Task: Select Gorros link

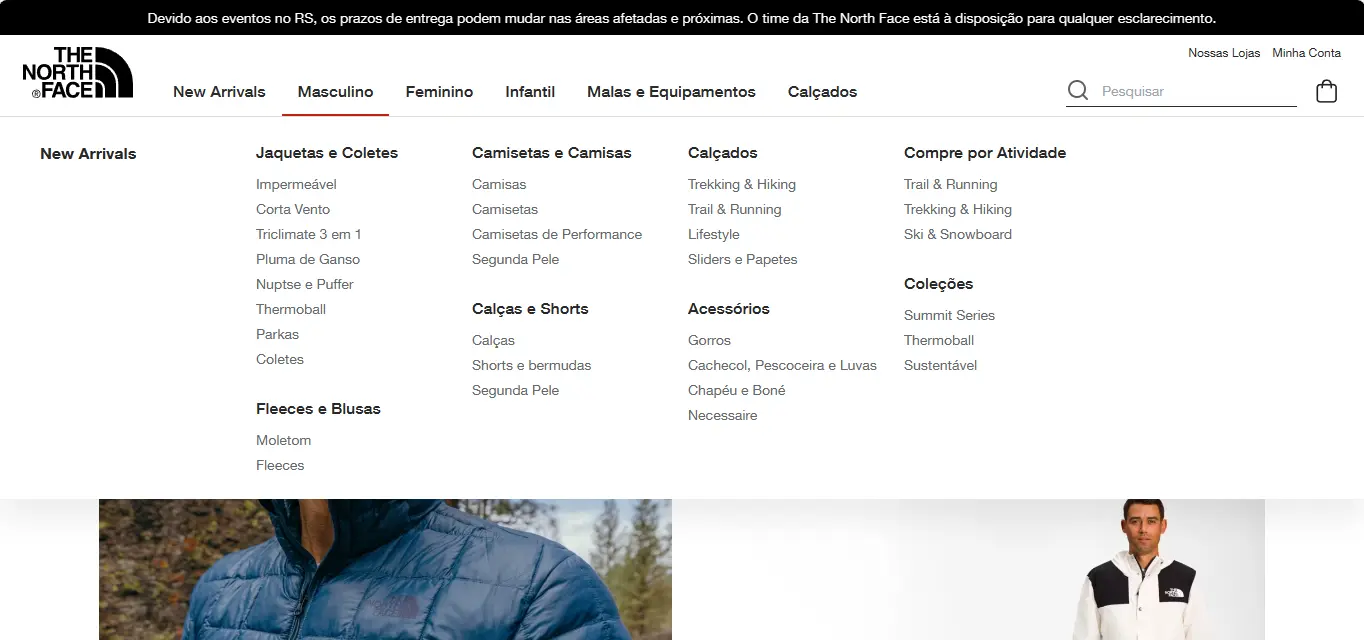Action: coord(709,340)
